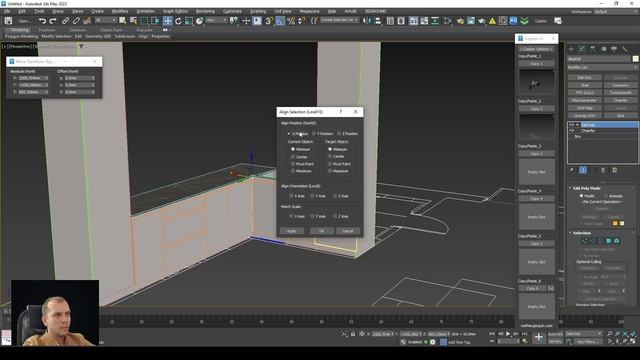The width and height of the screenshot is (640, 360).
Task: Activate the Select and Link tool
Action: click(x=65, y=20)
